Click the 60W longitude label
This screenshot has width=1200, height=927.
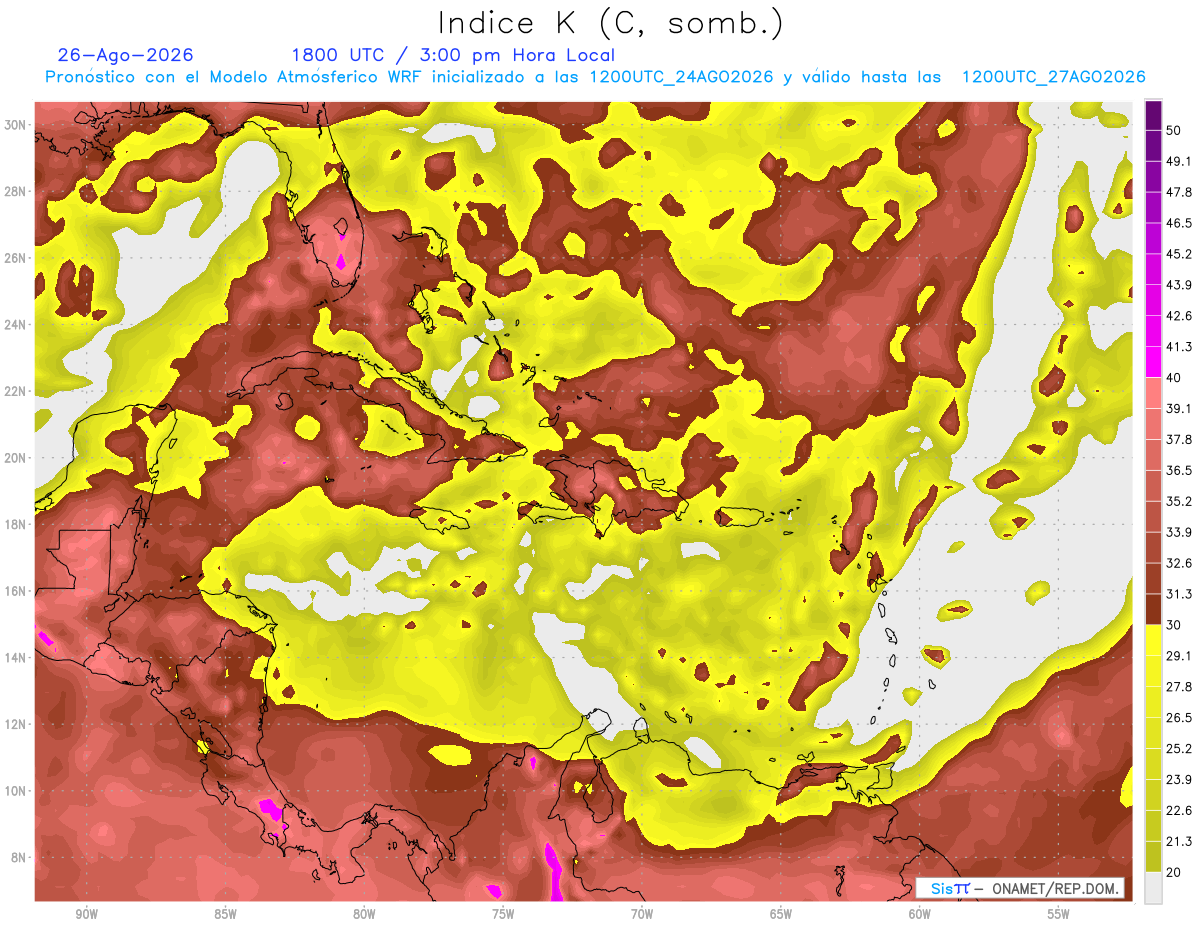(920, 915)
